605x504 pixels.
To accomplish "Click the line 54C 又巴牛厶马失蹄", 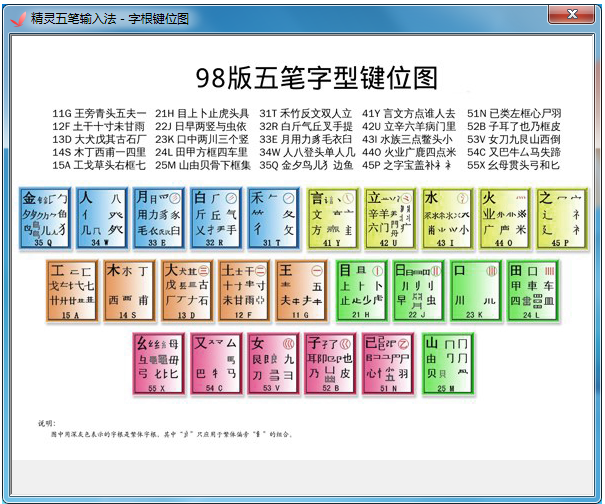I will pos(514,152).
